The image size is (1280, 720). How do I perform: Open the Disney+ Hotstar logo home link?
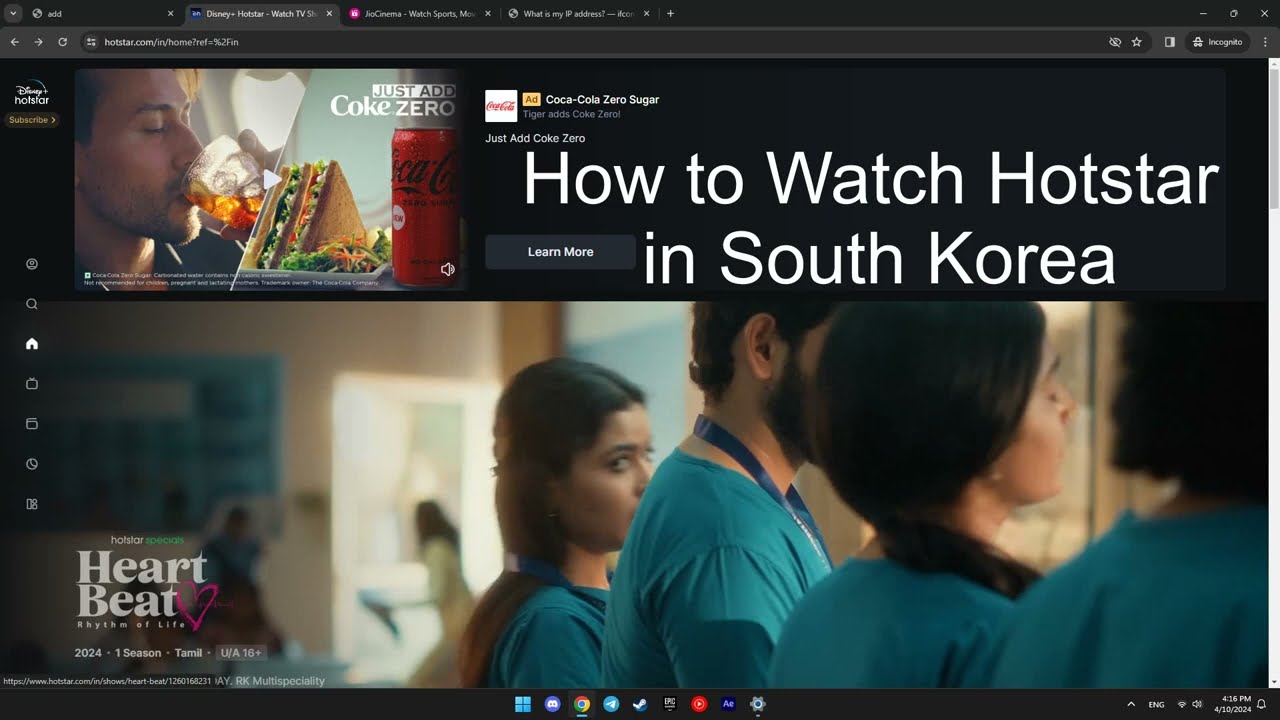click(32, 93)
